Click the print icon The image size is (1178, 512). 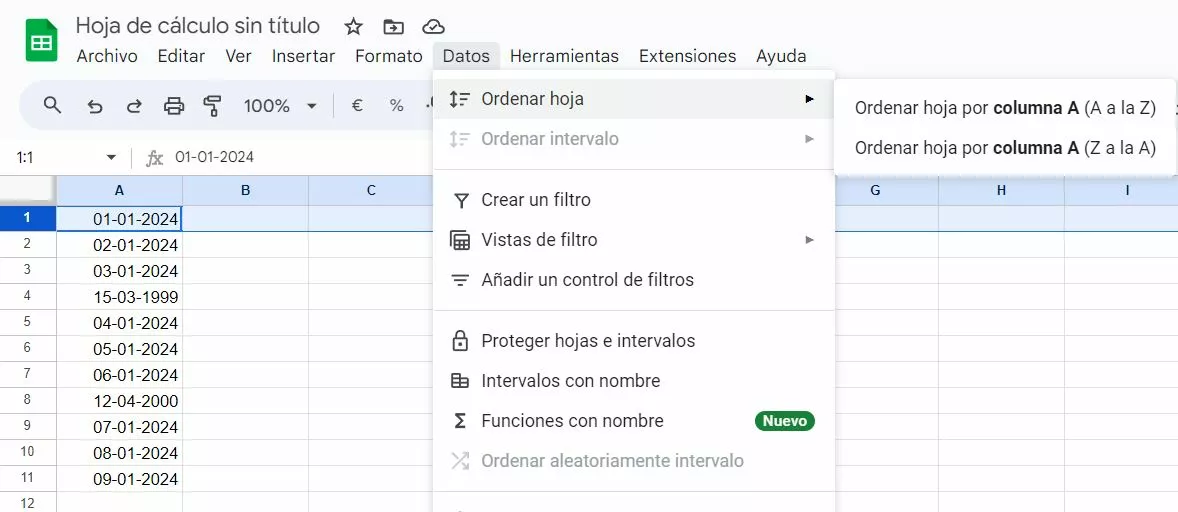(174, 105)
